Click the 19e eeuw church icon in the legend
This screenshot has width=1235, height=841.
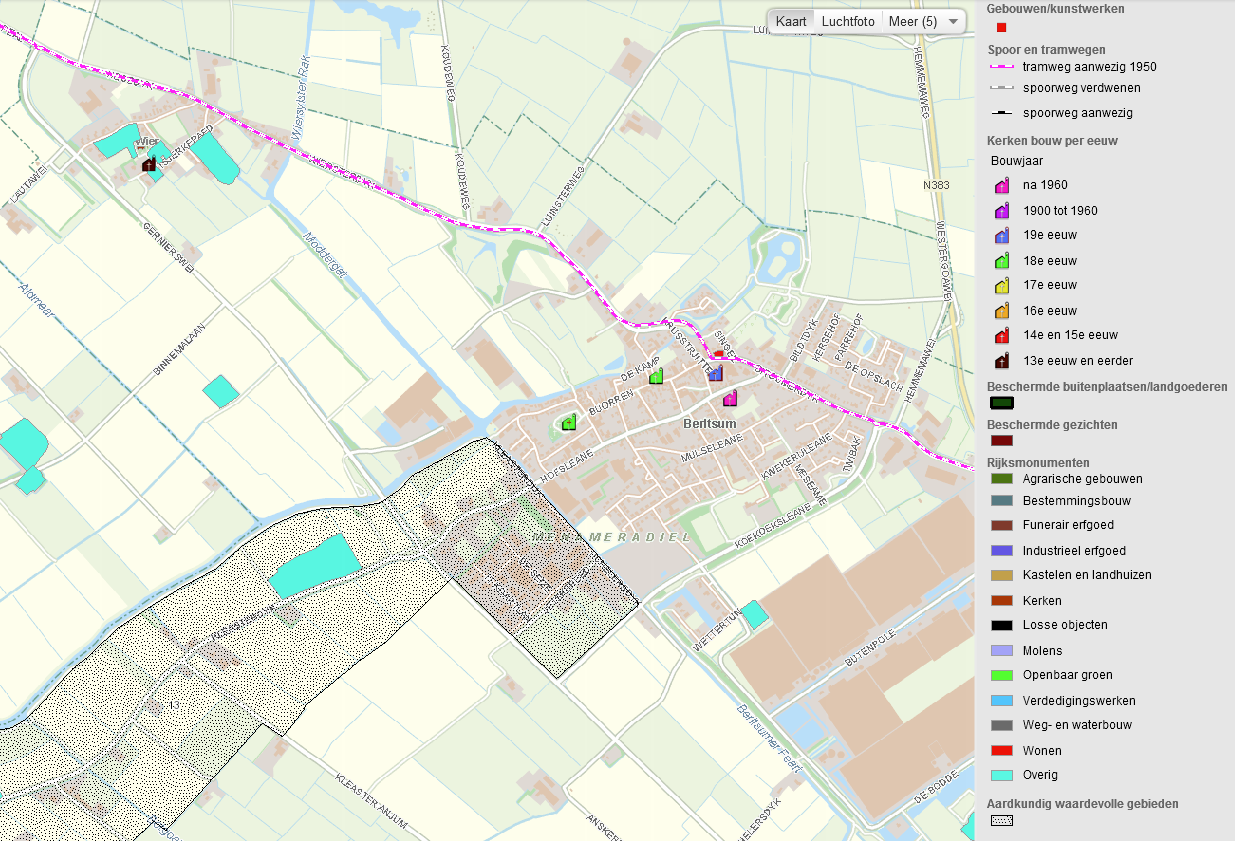point(1000,235)
